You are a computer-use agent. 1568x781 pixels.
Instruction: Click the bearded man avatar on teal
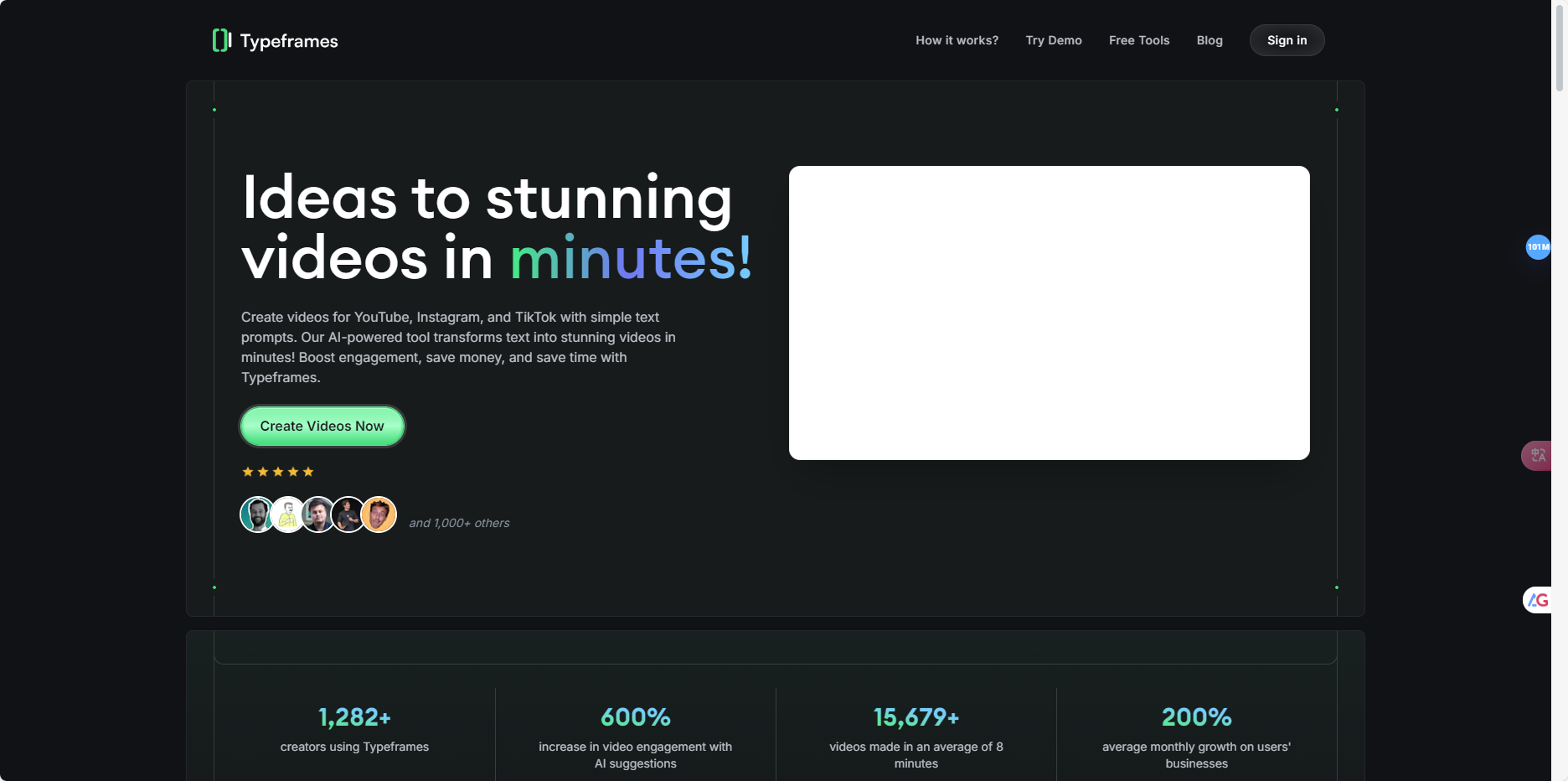(257, 515)
